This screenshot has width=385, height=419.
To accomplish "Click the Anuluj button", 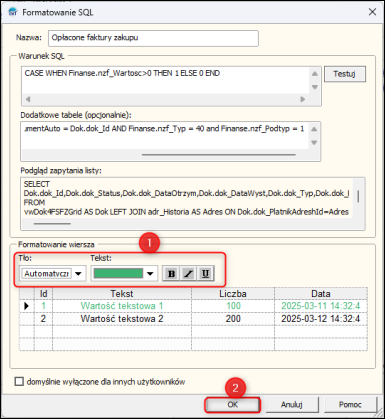I will point(291,405).
